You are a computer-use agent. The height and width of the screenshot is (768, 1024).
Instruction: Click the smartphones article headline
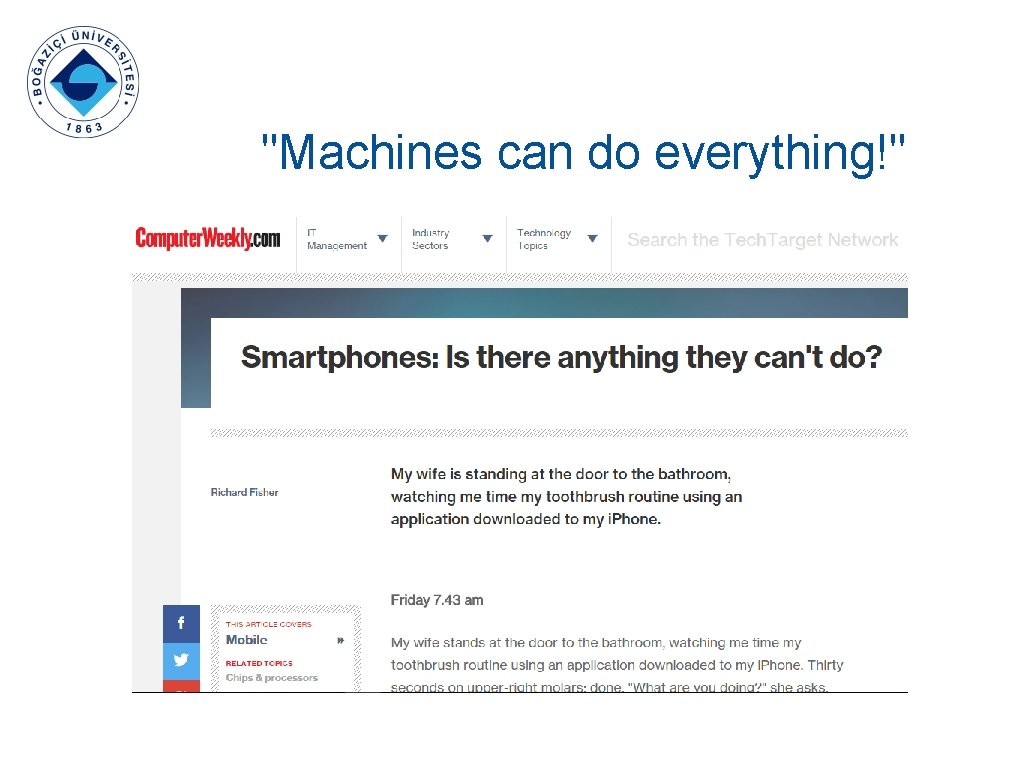[x=560, y=358]
